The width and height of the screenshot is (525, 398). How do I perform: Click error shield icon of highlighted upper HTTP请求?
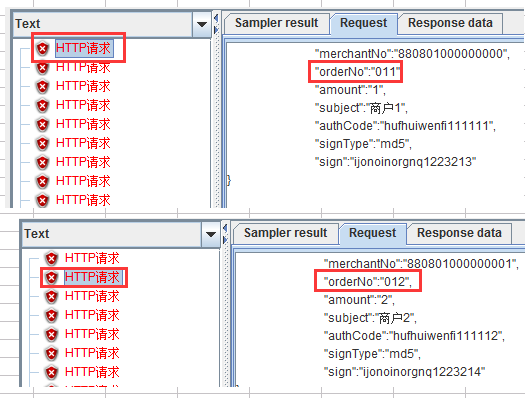click(43, 49)
